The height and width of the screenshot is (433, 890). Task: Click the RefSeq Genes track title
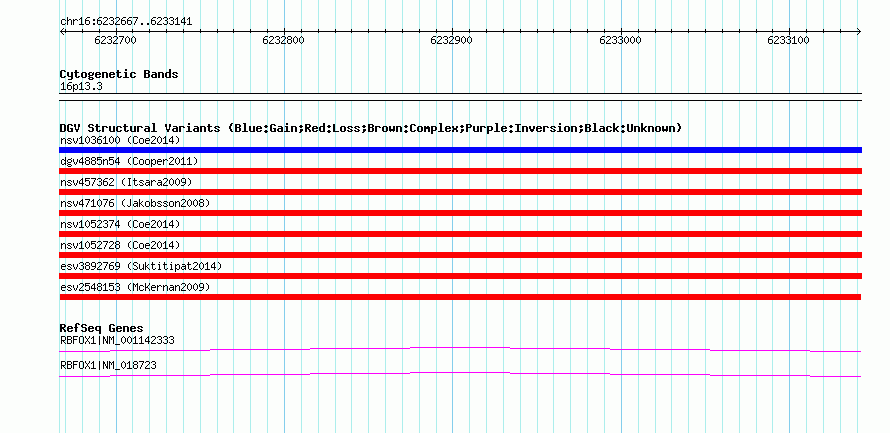[101, 328]
